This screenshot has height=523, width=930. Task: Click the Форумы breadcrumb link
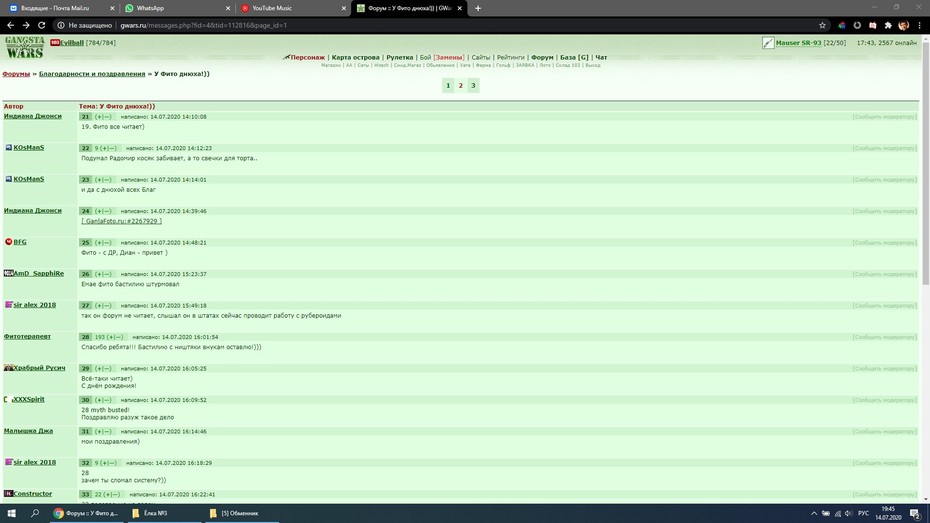pyautogui.click(x=16, y=74)
